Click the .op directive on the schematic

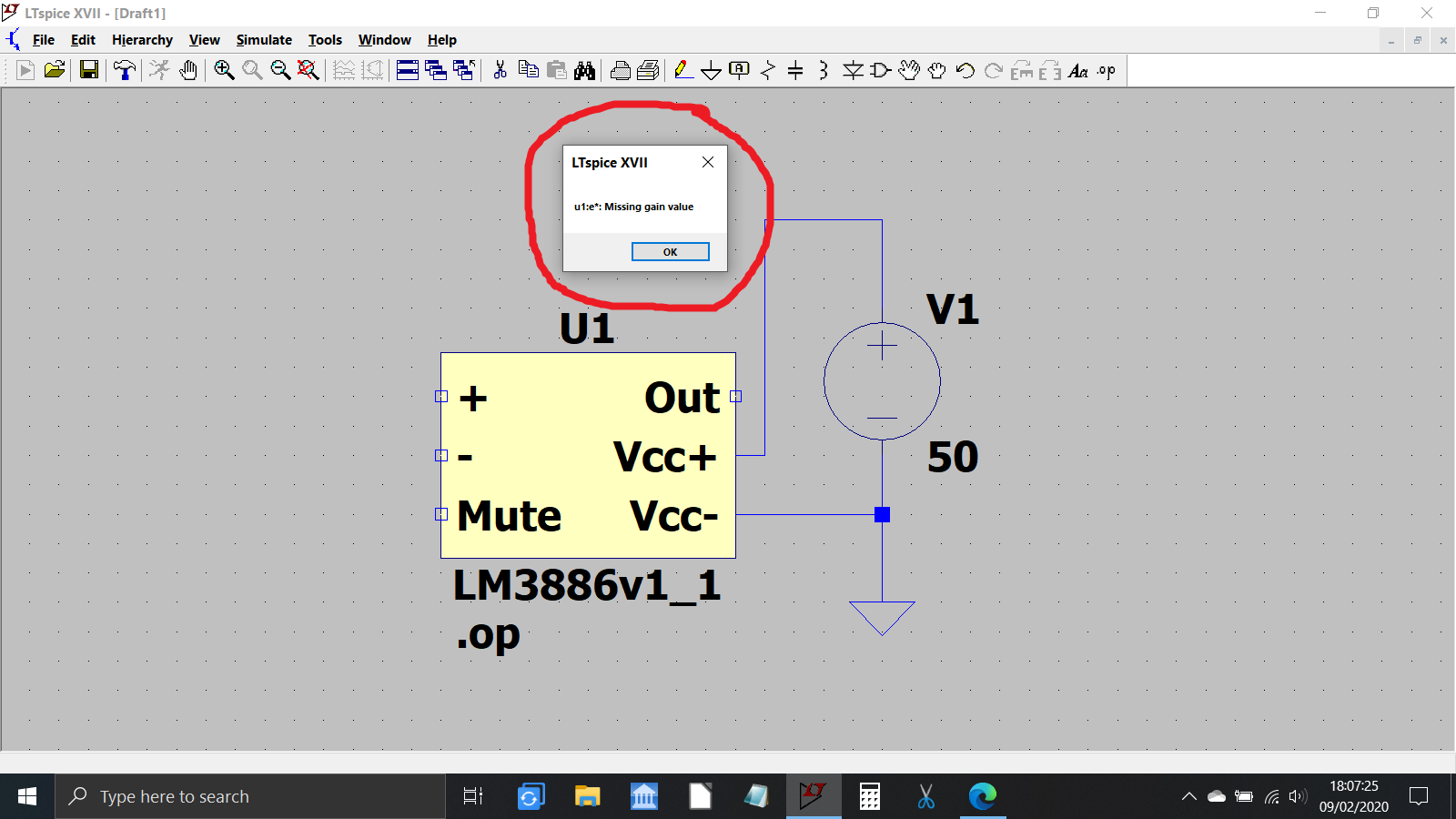[x=489, y=636]
